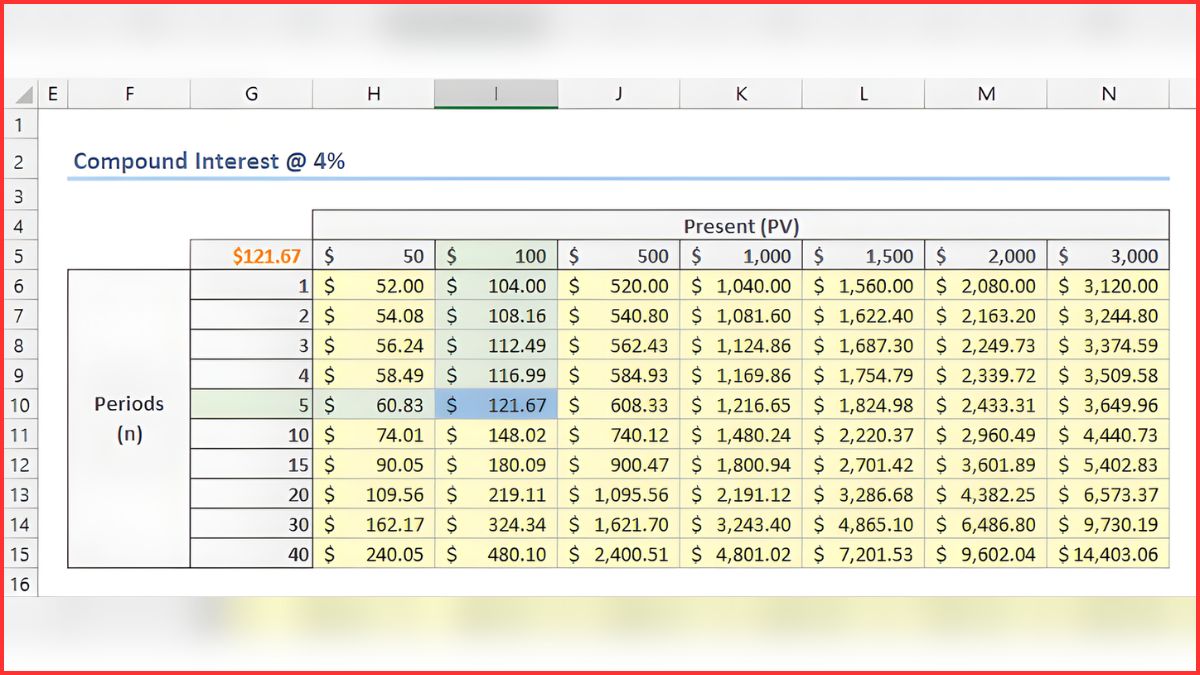Image resolution: width=1200 pixels, height=675 pixels.
Task: Select the highlighted 121.67 cell
Action: pyautogui.click(x=495, y=405)
